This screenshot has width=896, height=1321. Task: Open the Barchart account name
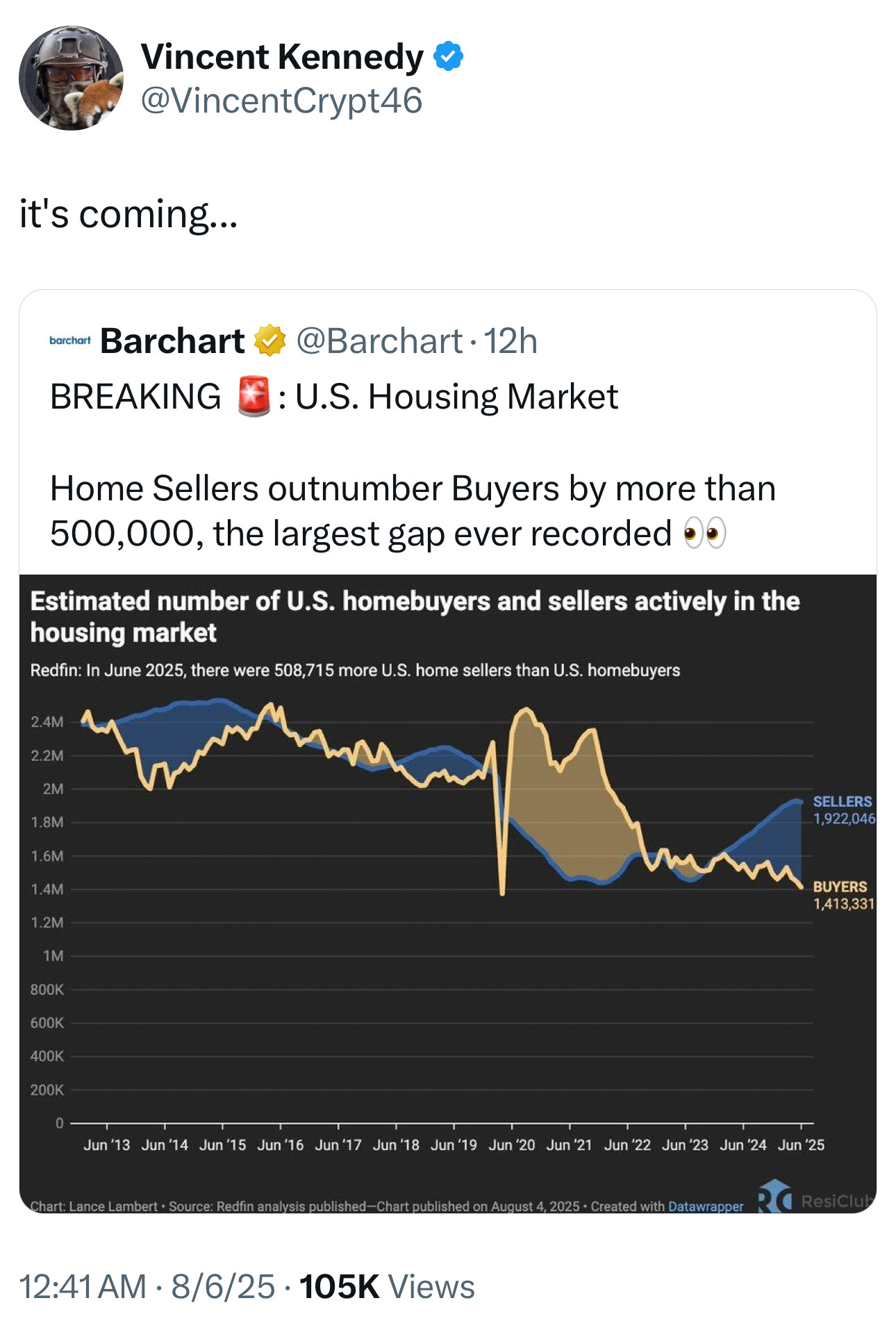(x=172, y=341)
